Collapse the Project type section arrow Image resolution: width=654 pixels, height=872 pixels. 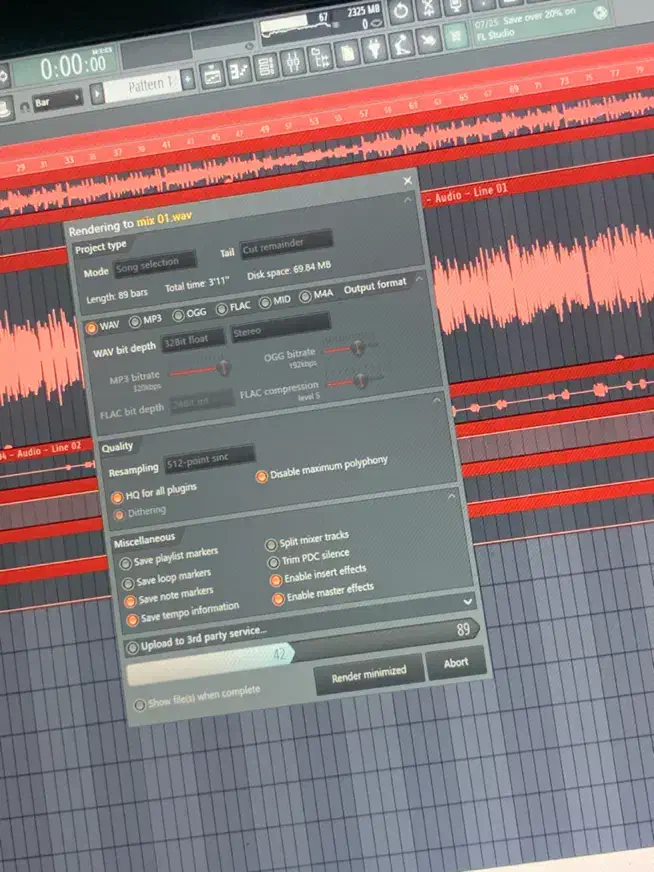click(x=408, y=199)
